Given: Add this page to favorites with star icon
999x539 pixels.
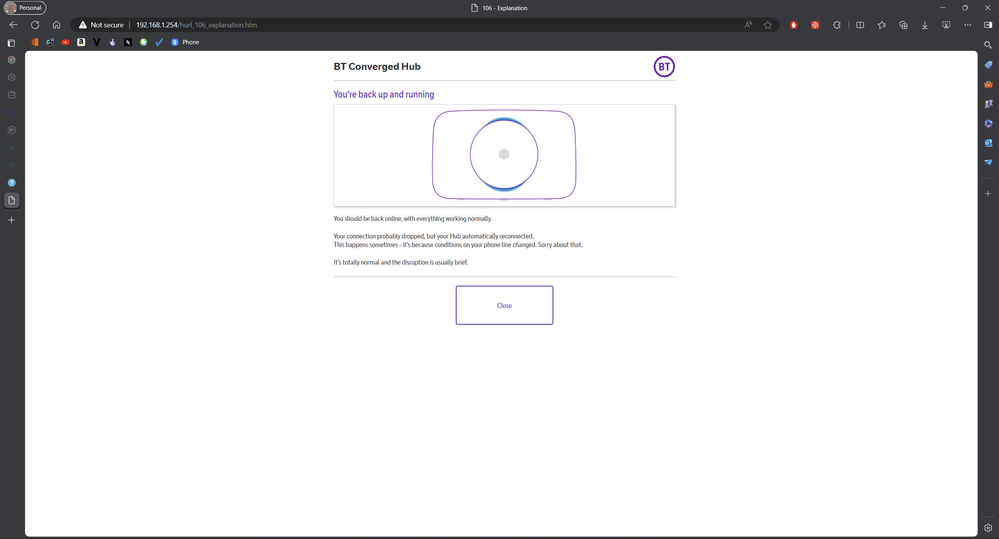Looking at the screenshot, I should coord(768,25).
